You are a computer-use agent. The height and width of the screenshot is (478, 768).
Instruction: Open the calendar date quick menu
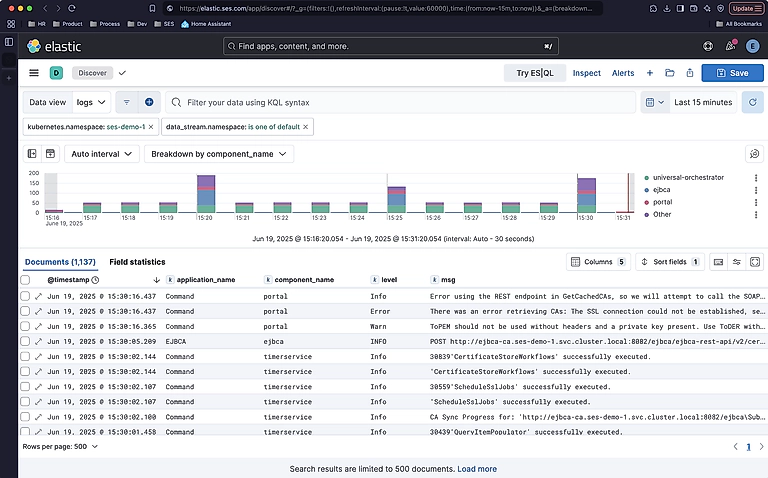[x=654, y=102]
